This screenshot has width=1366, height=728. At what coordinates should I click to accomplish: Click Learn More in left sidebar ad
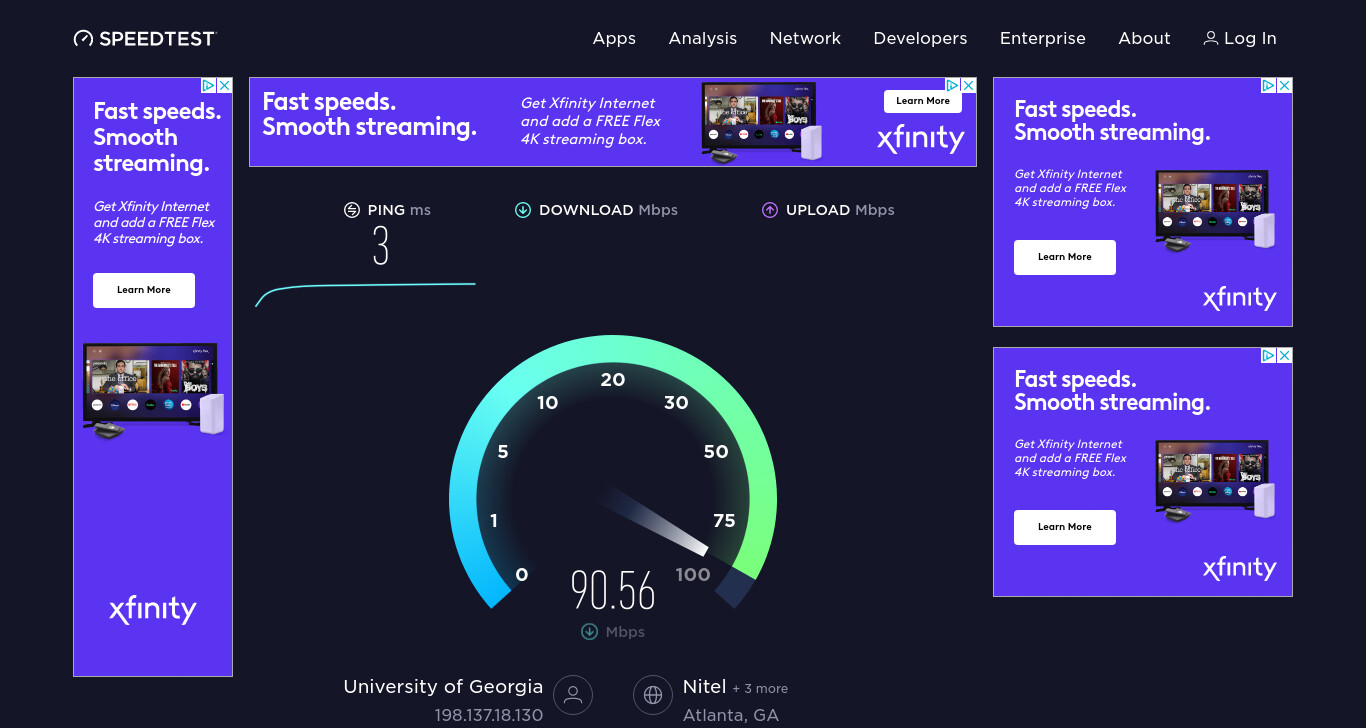coord(144,290)
